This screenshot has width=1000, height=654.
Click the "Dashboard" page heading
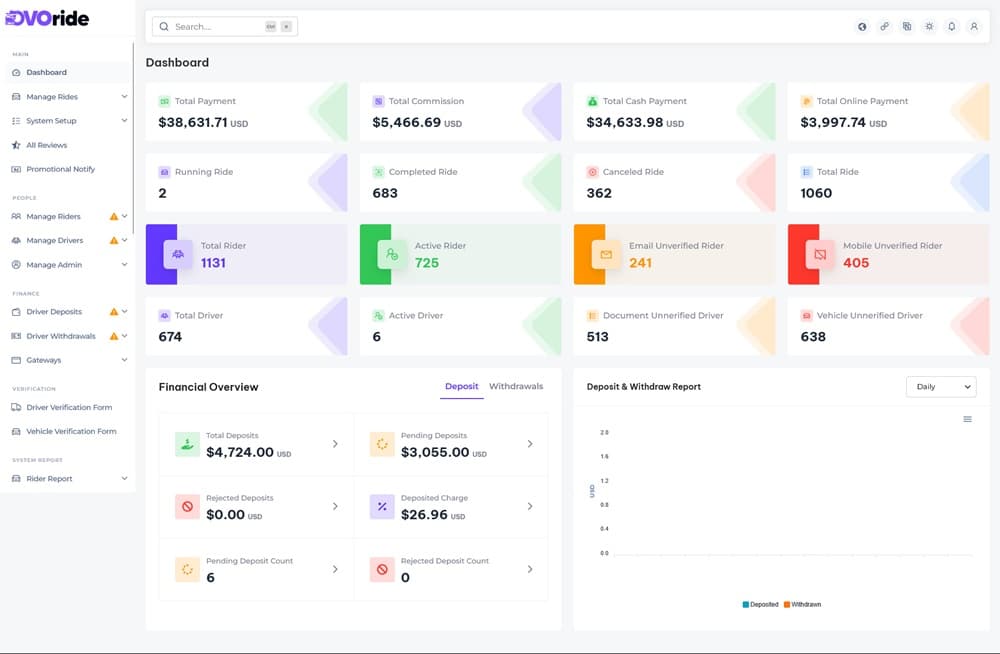[177, 63]
